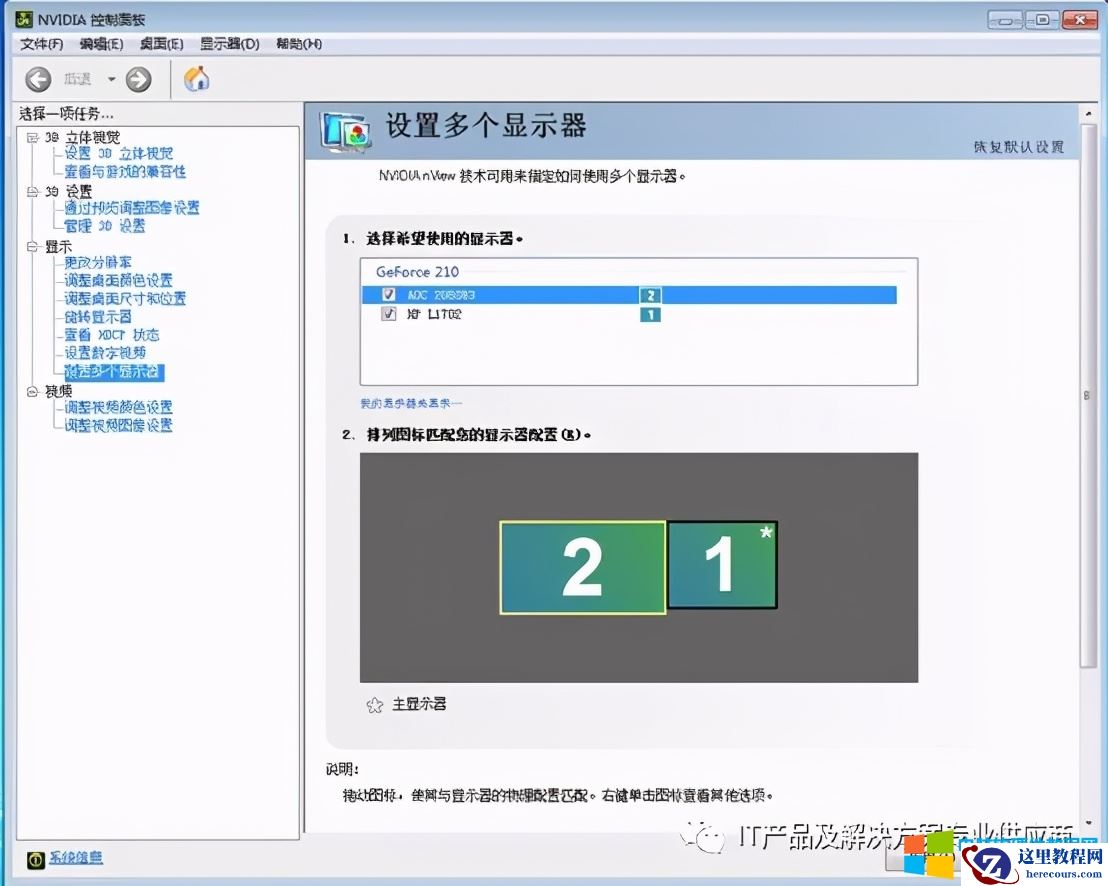The height and width of the screenshot is (886, 1108).
Task: Collapse the 显示 tree node
Action: 33,247
